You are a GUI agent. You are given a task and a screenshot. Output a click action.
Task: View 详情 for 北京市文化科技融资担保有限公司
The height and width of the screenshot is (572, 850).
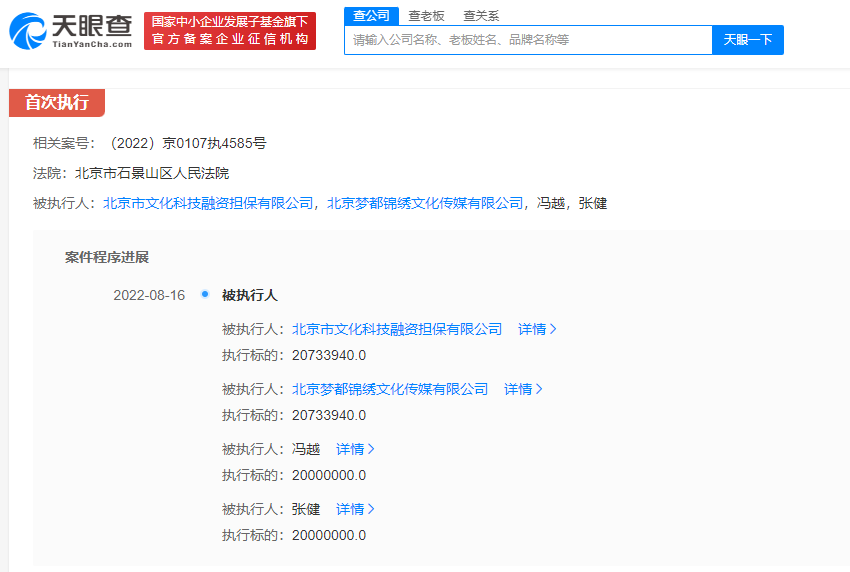(x=537, y=329)
